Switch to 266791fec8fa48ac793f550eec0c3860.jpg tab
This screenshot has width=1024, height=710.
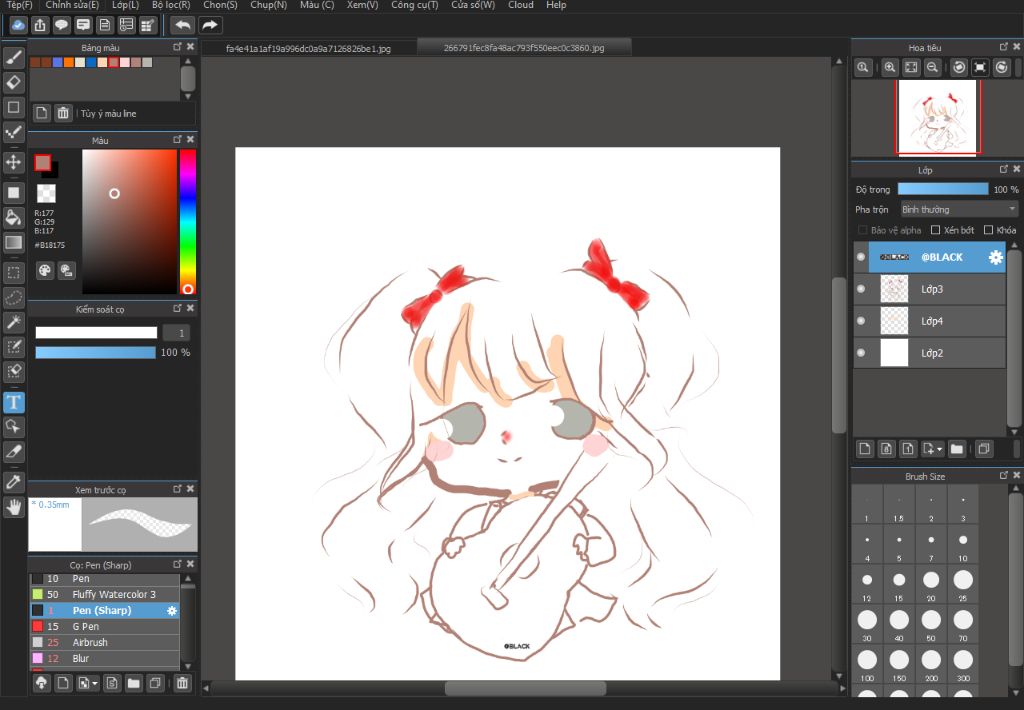(524, 48)
